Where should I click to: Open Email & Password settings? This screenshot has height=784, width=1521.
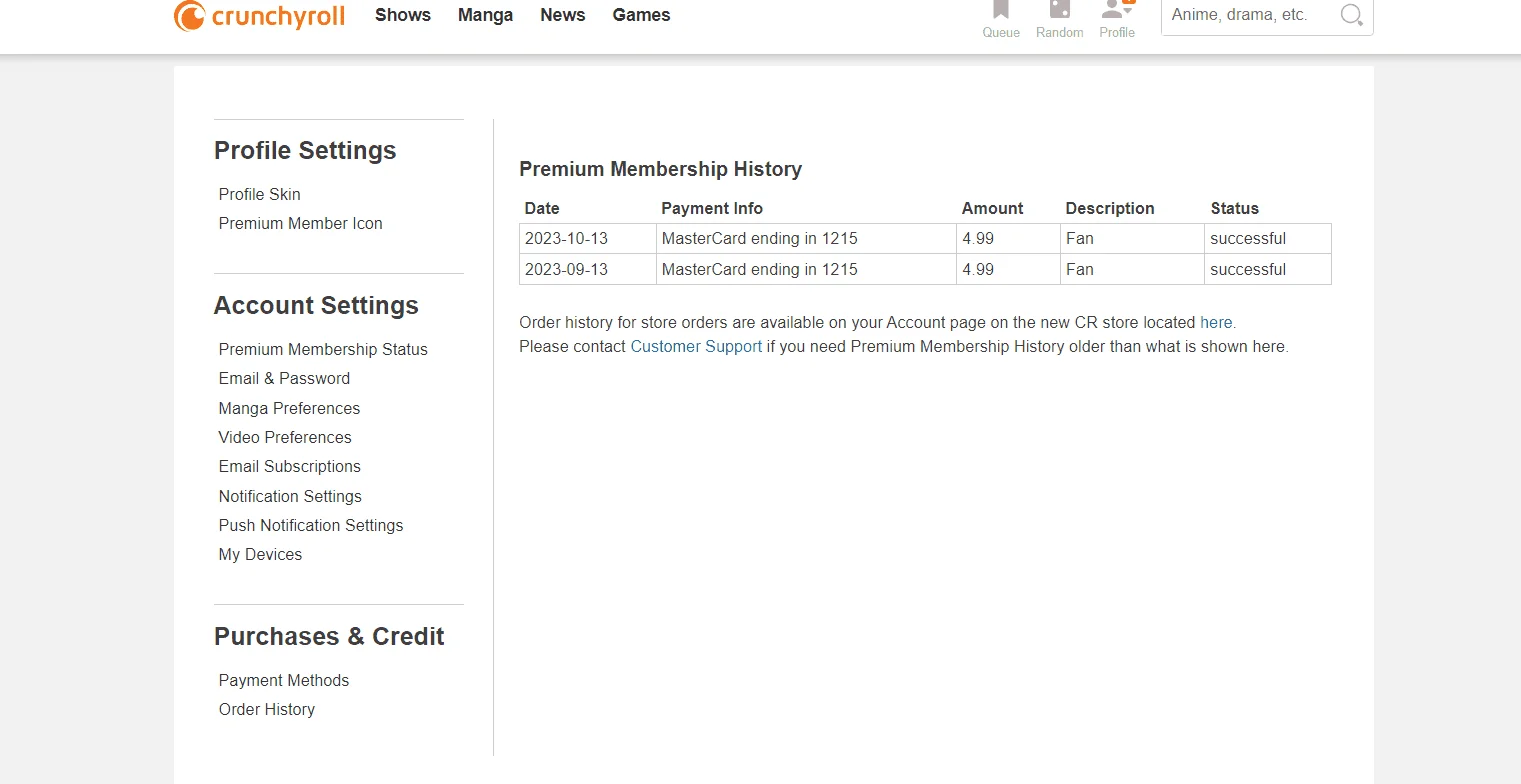coord(285,378)
